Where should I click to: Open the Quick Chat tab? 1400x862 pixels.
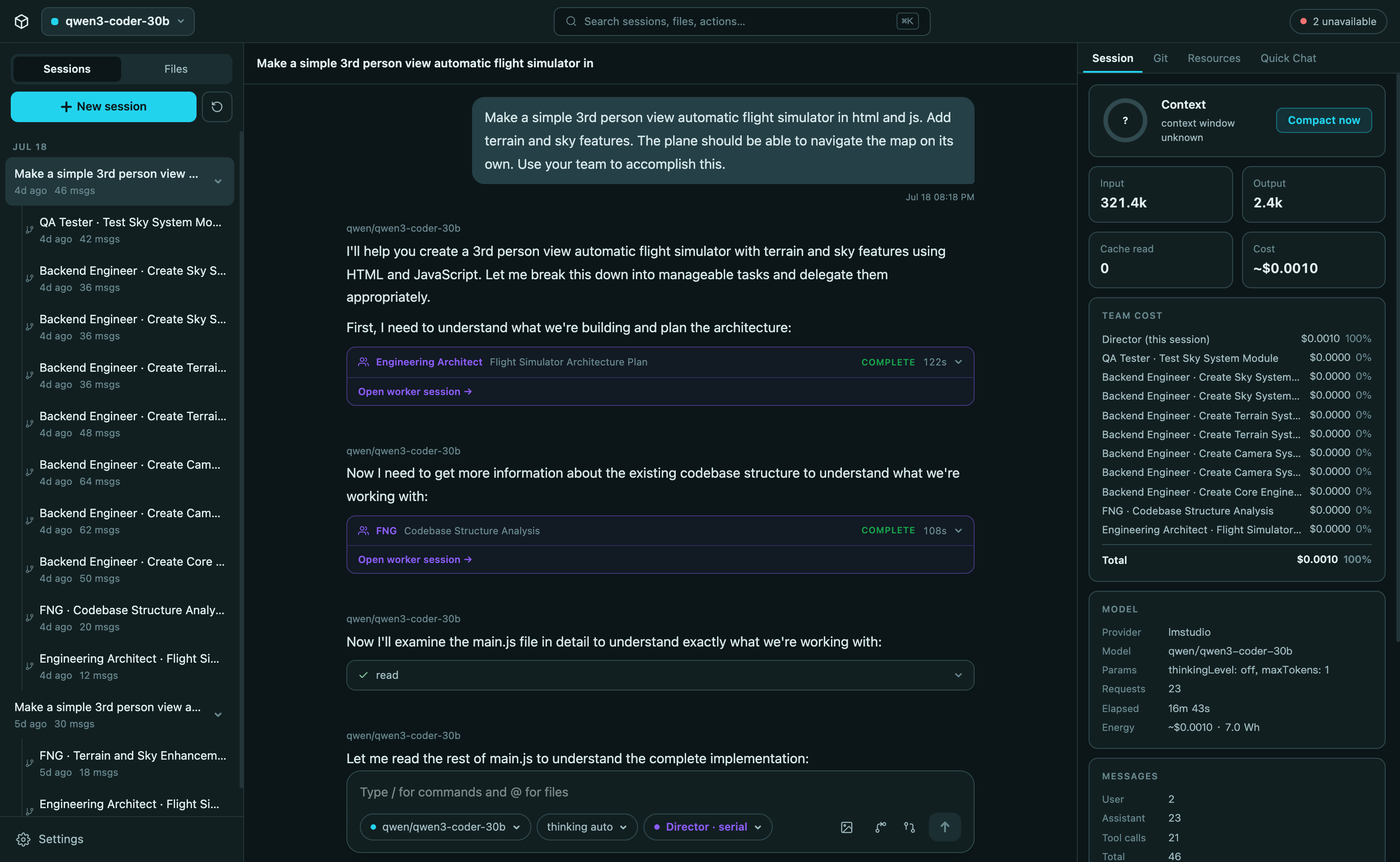(x=1288, y=58)
